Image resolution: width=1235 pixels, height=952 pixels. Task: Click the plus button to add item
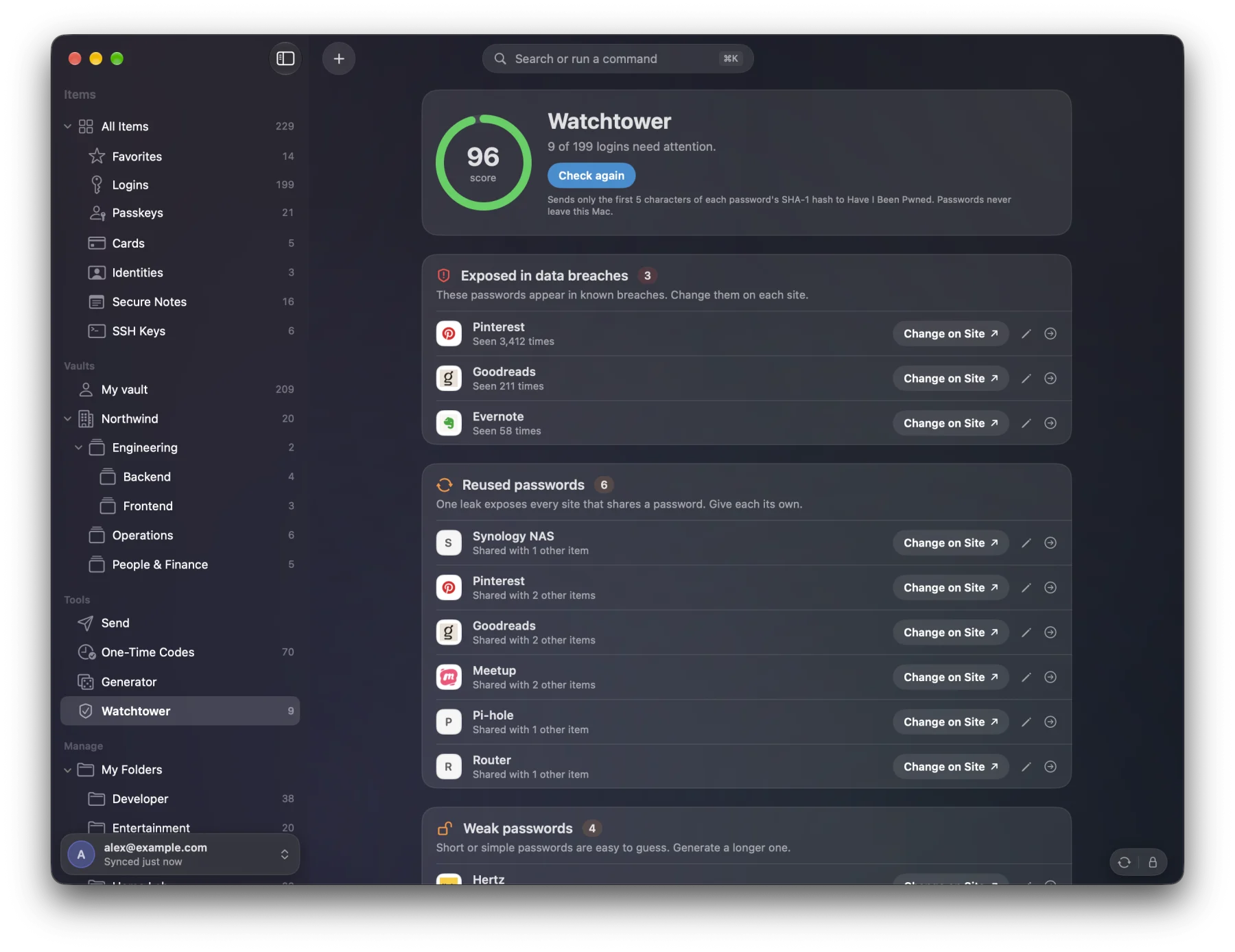[x=339, y=58]
